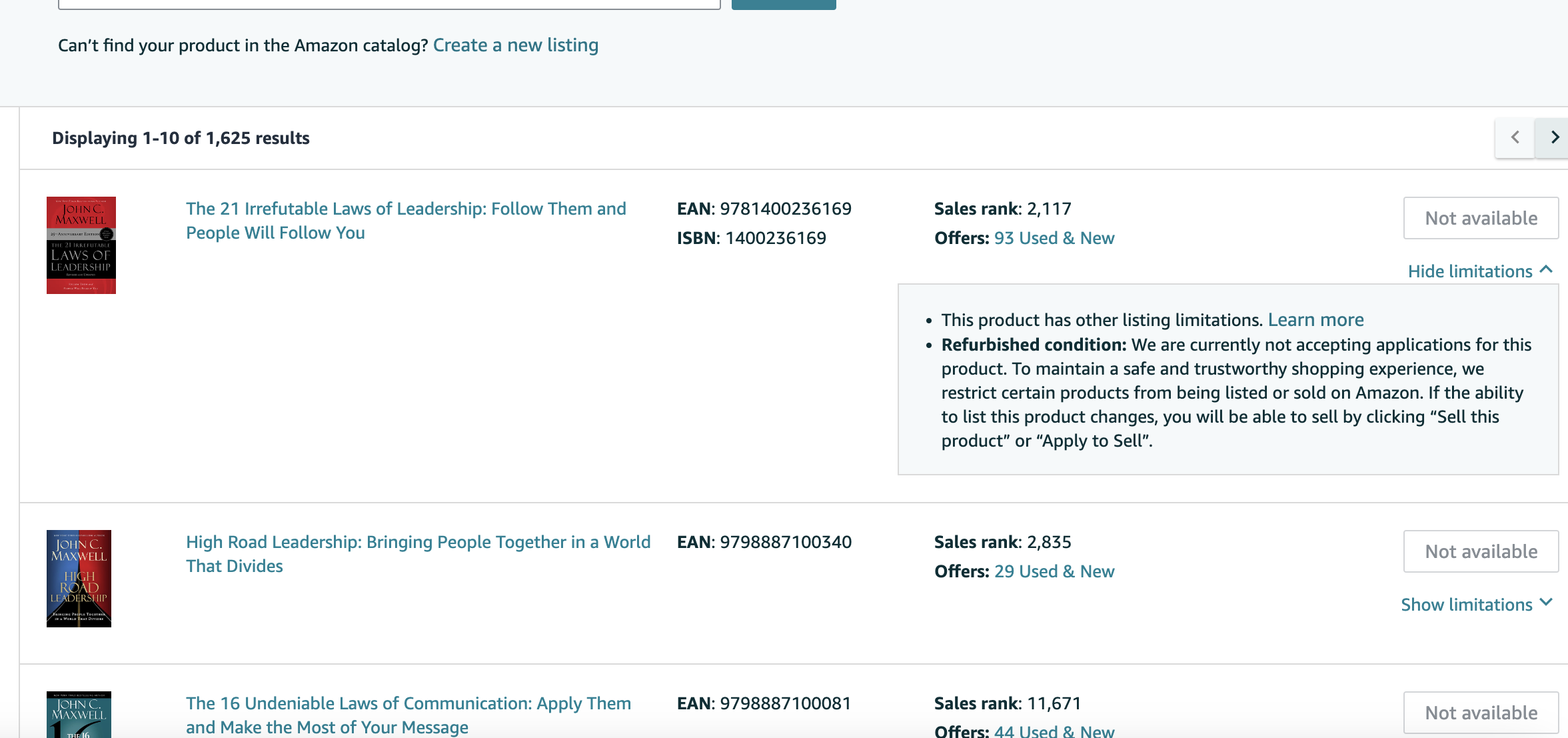The image size is (1568, 738).
Task: Select Sales rank 11,671 text
Action: coord(1008,703)
